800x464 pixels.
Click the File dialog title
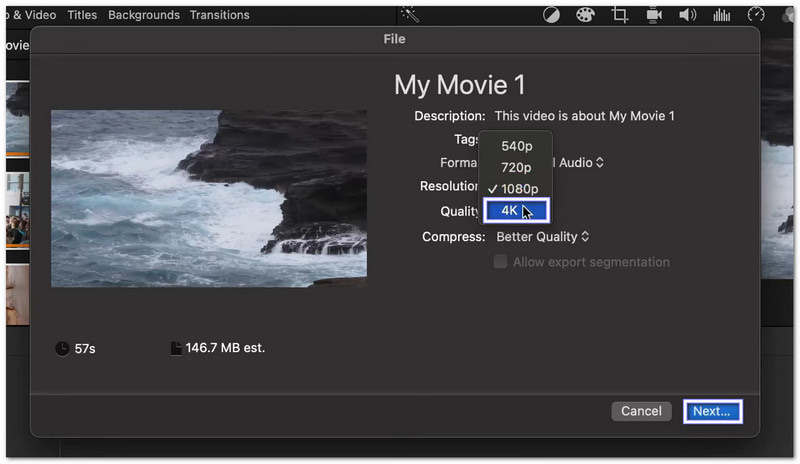pos(394,39)
